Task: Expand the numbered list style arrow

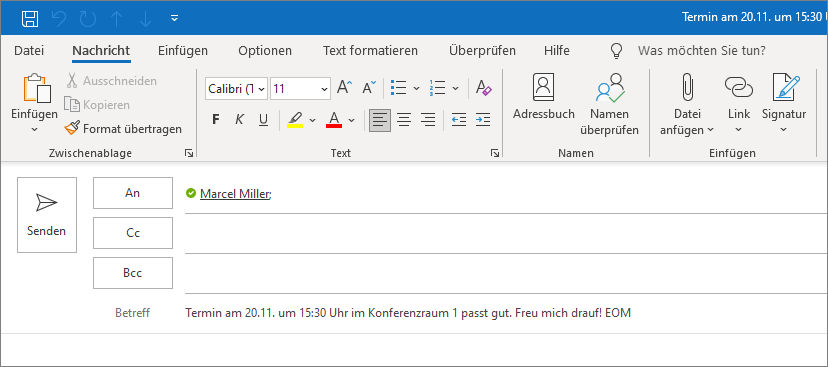Action: click(x=456, y=88)
